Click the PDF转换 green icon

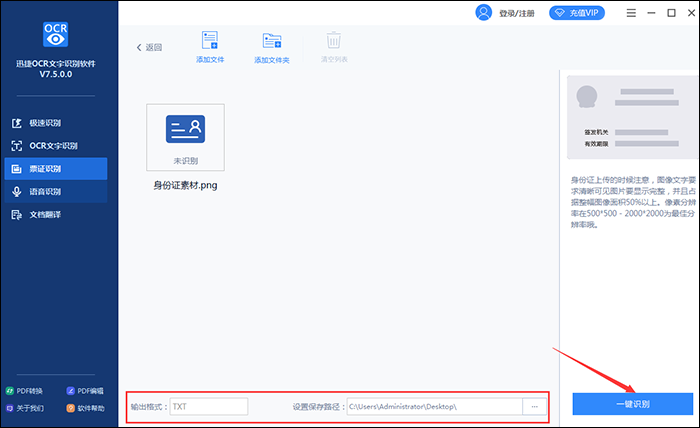coord(10,391)
